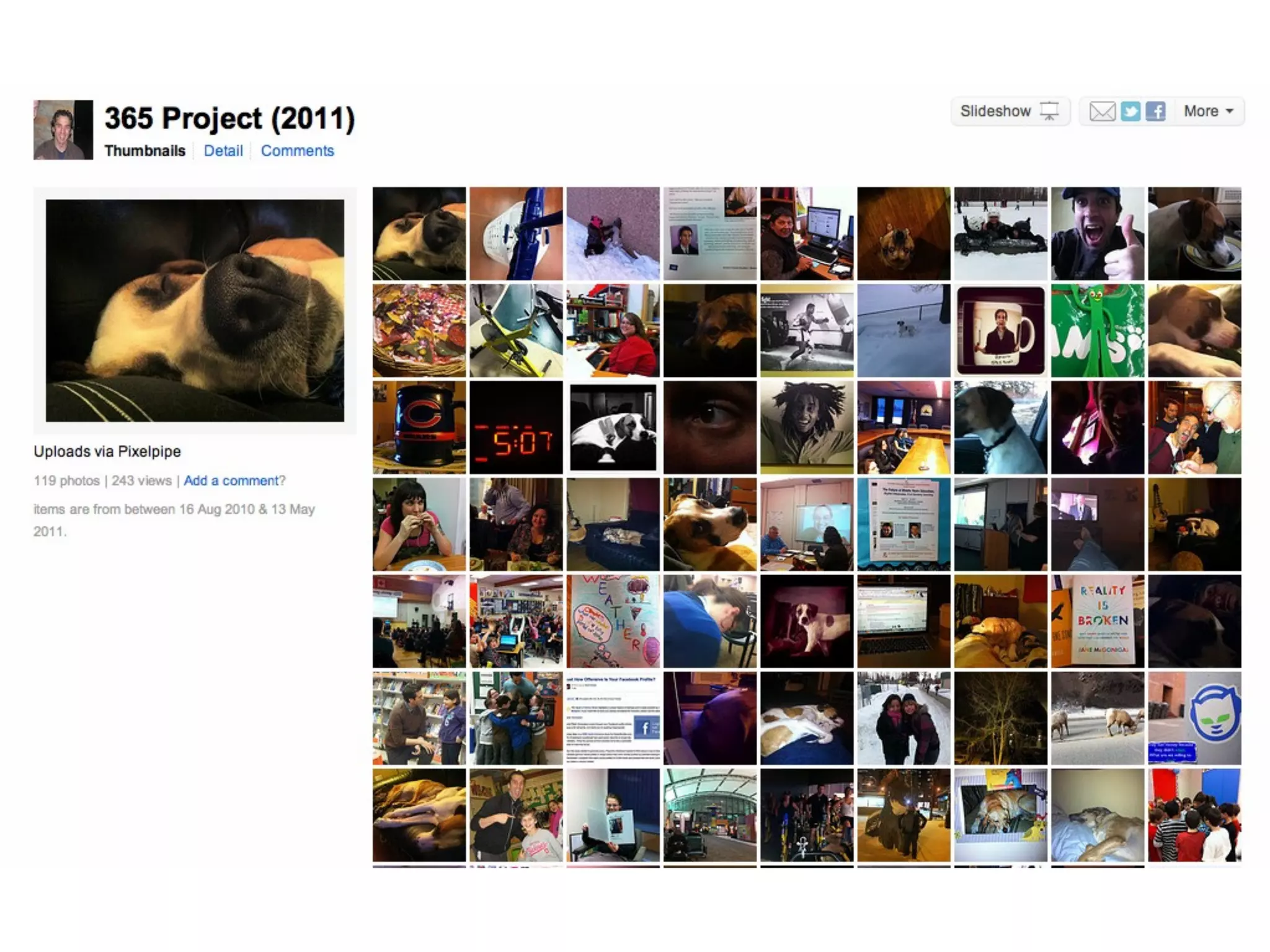Switch to the Comments tab
1270x952 pixels.
pos(297,151)
